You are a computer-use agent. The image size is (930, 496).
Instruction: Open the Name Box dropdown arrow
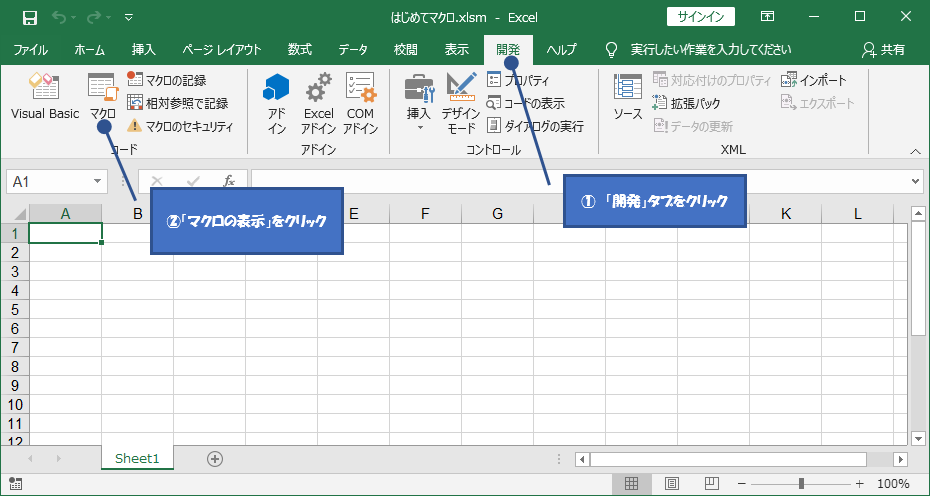pyautogui.click(x=98, y=182)
